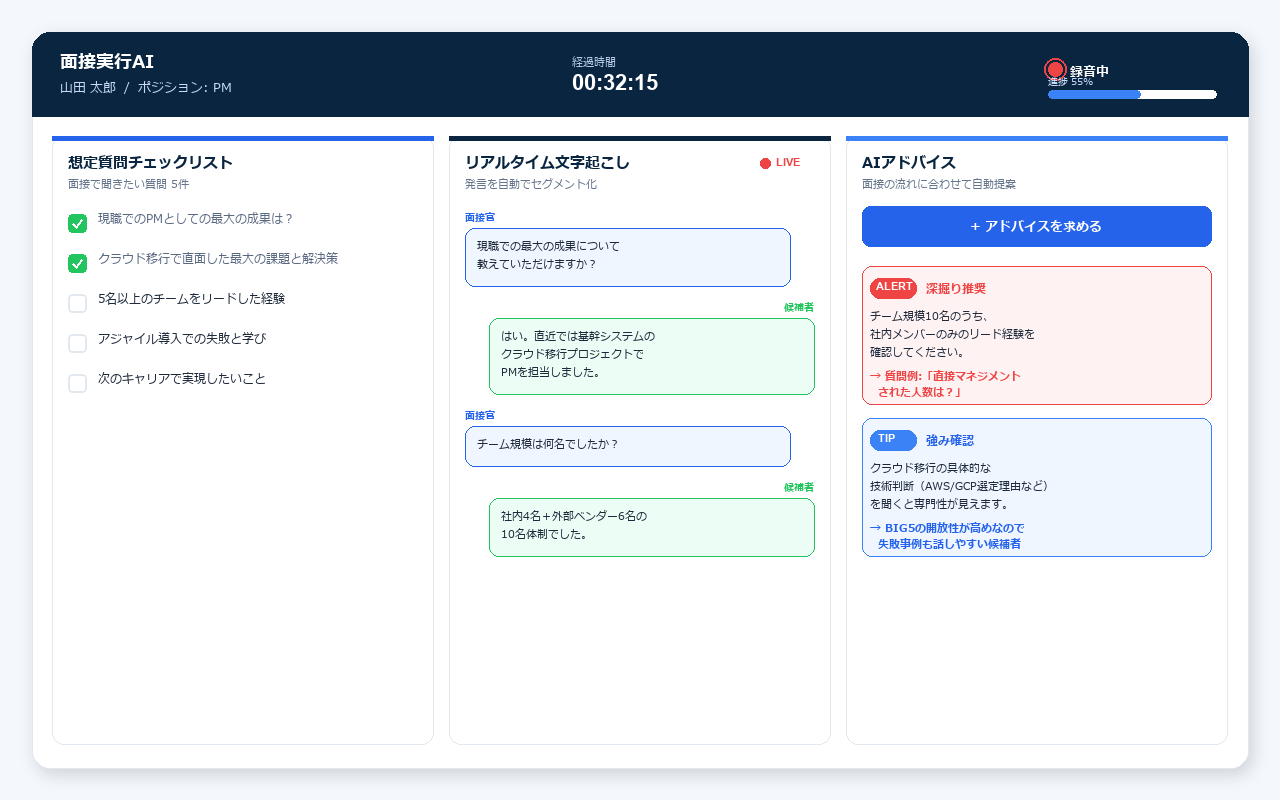Click the red LIVE dot indicator

[765, 163]
